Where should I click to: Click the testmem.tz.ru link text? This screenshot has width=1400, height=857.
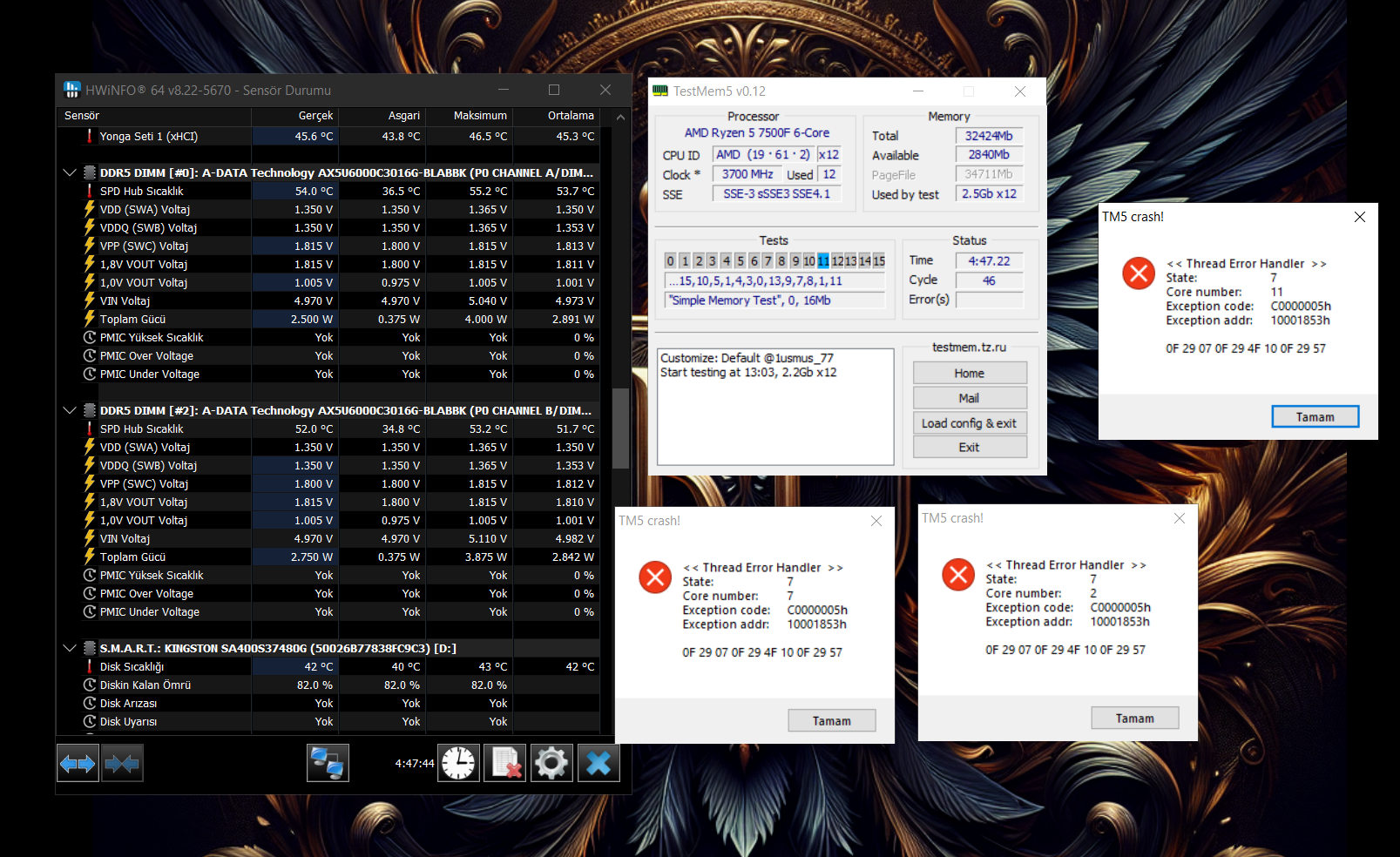(969, 347)
